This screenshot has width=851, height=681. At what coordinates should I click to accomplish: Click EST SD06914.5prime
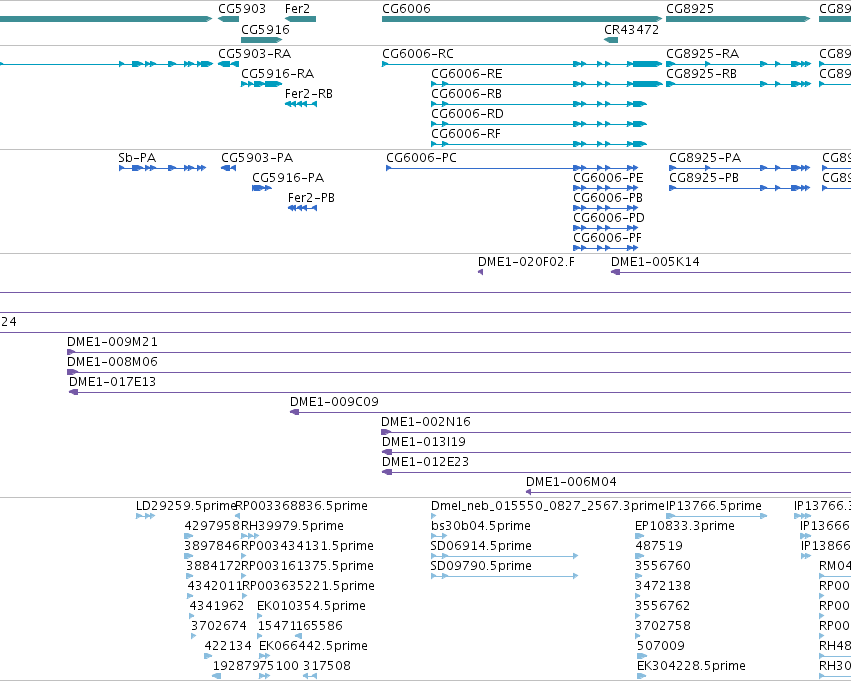point(481,546)
